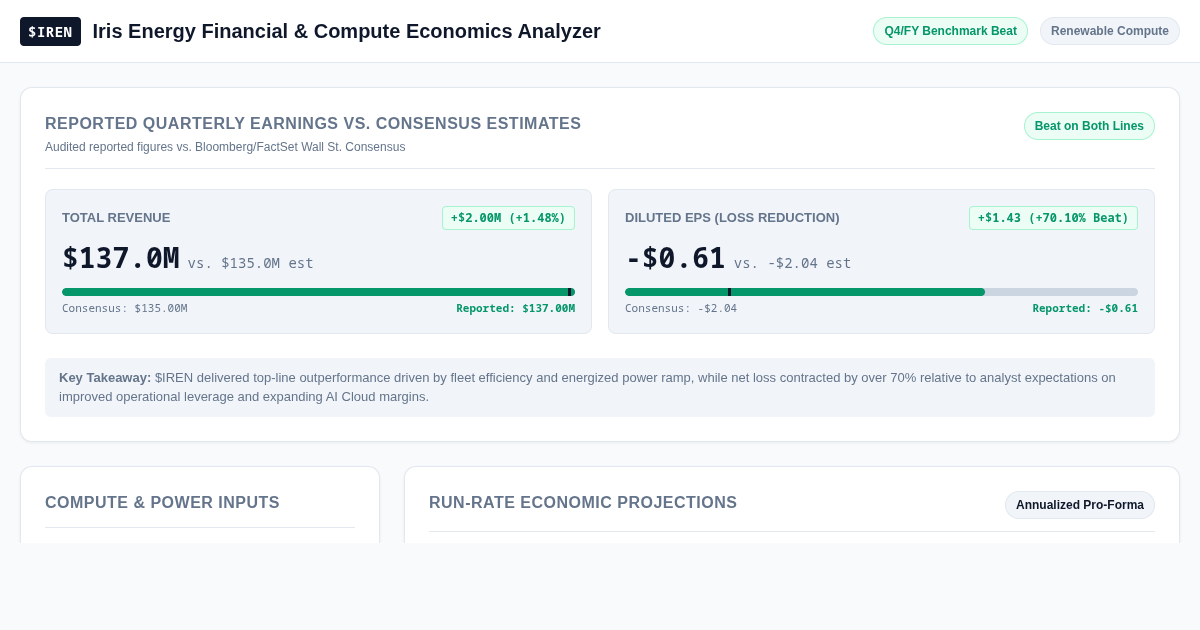
Task: Click the Key Takeaway summary box
Action: [x=600, y=387]
